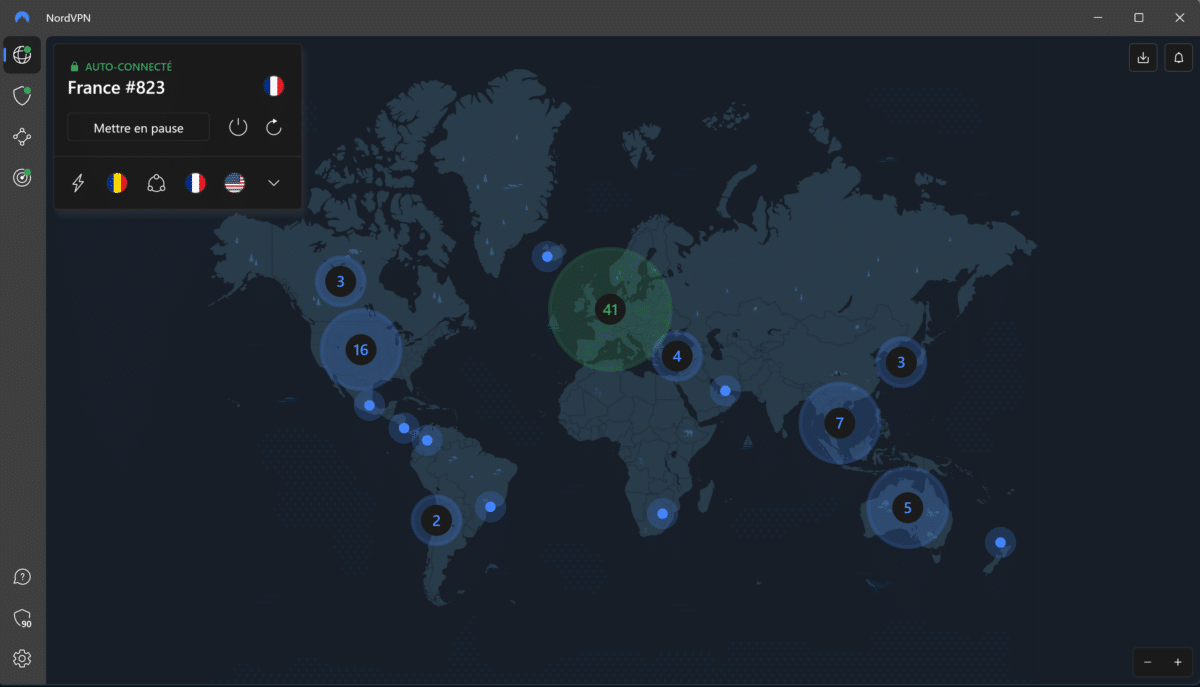
Task: Zoom in the map with plus button
Action: coord(1178,662)
